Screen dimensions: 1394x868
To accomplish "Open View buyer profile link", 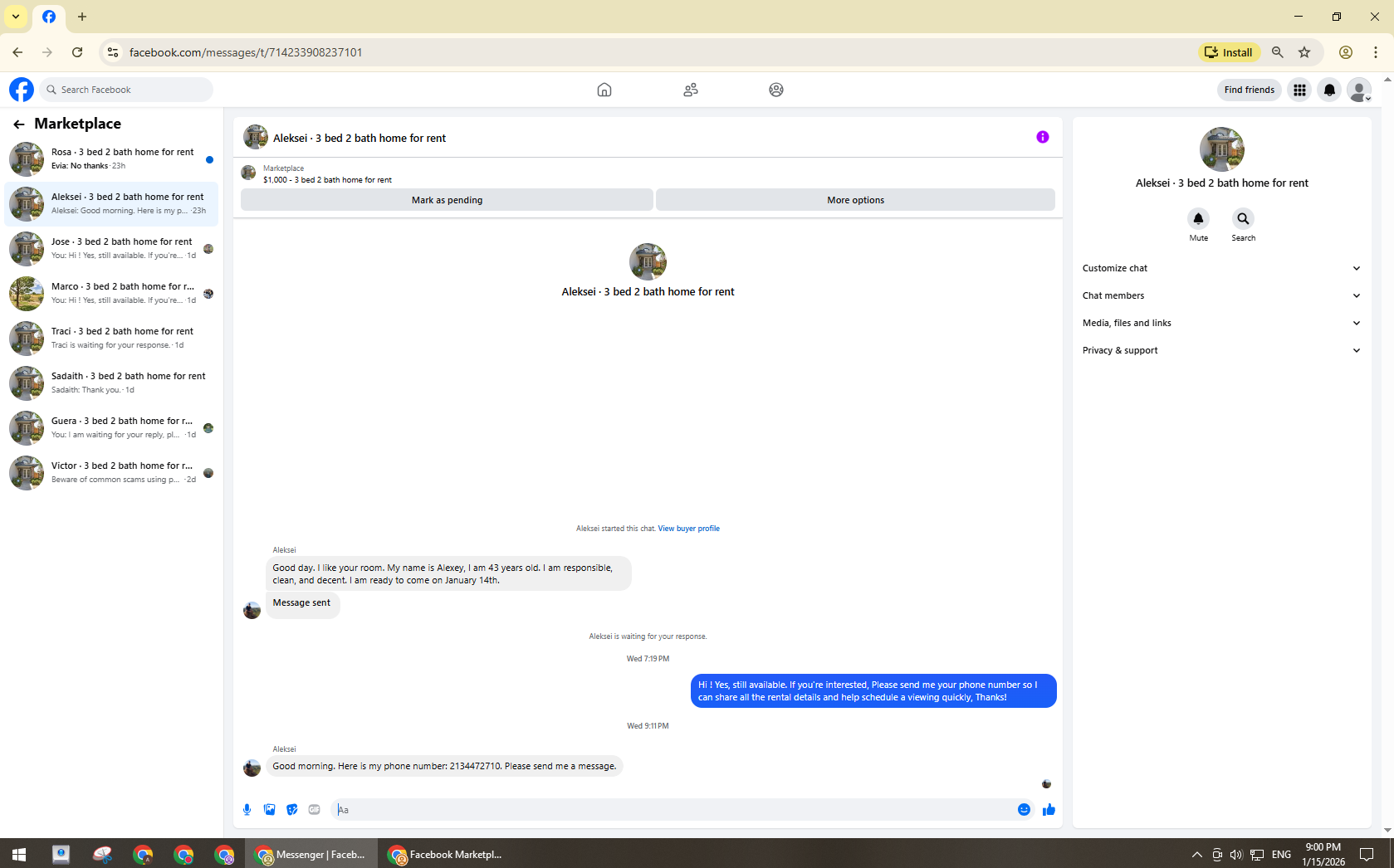I will pos(688,529).
